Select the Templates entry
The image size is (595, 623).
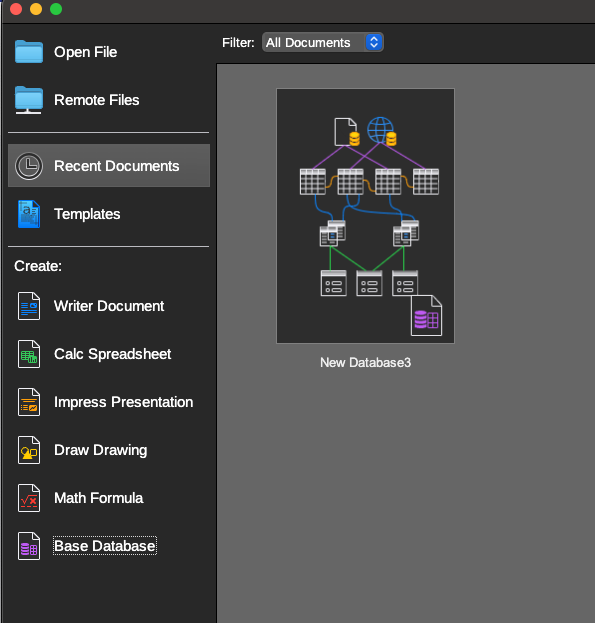pyautogui.click(x=109, y=214)
